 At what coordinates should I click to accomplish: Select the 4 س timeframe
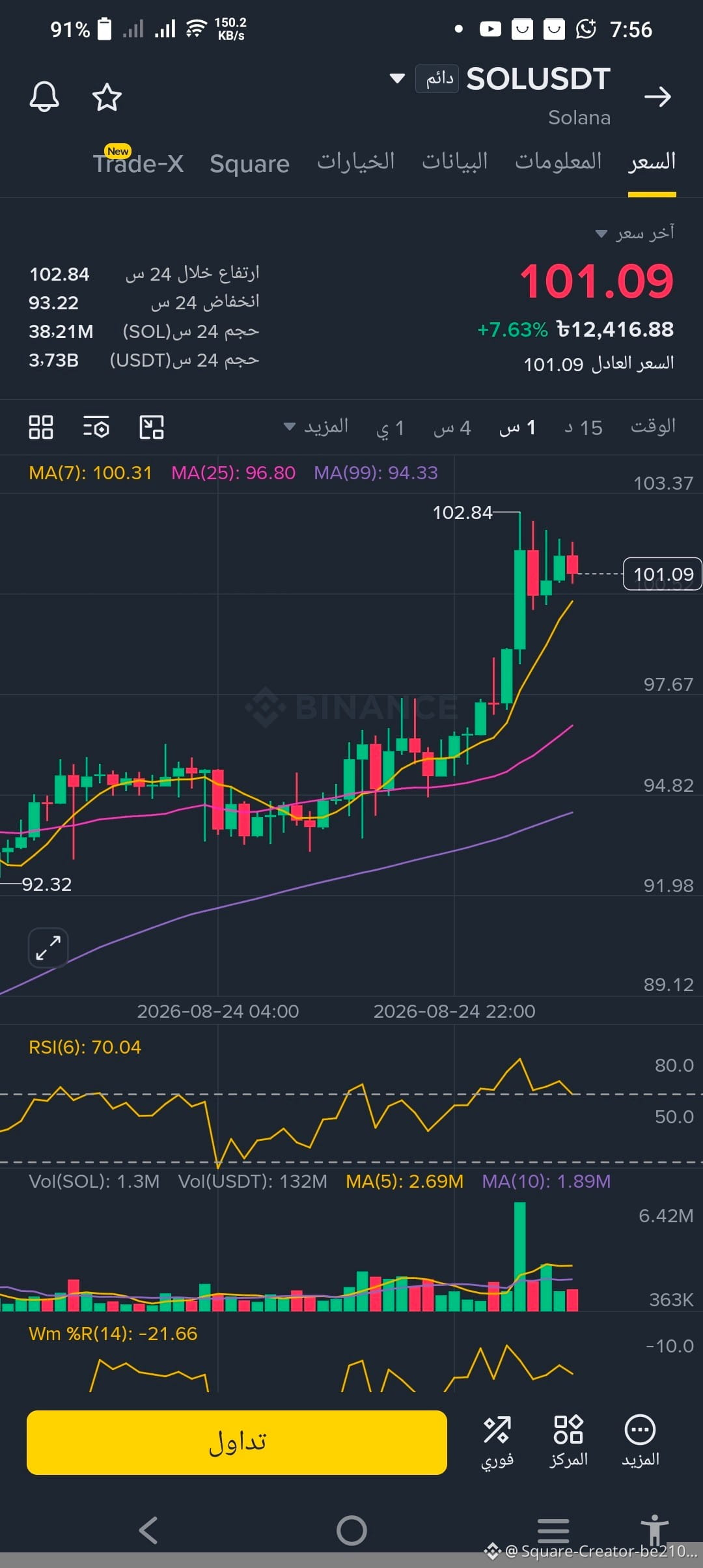coord(452,428)
